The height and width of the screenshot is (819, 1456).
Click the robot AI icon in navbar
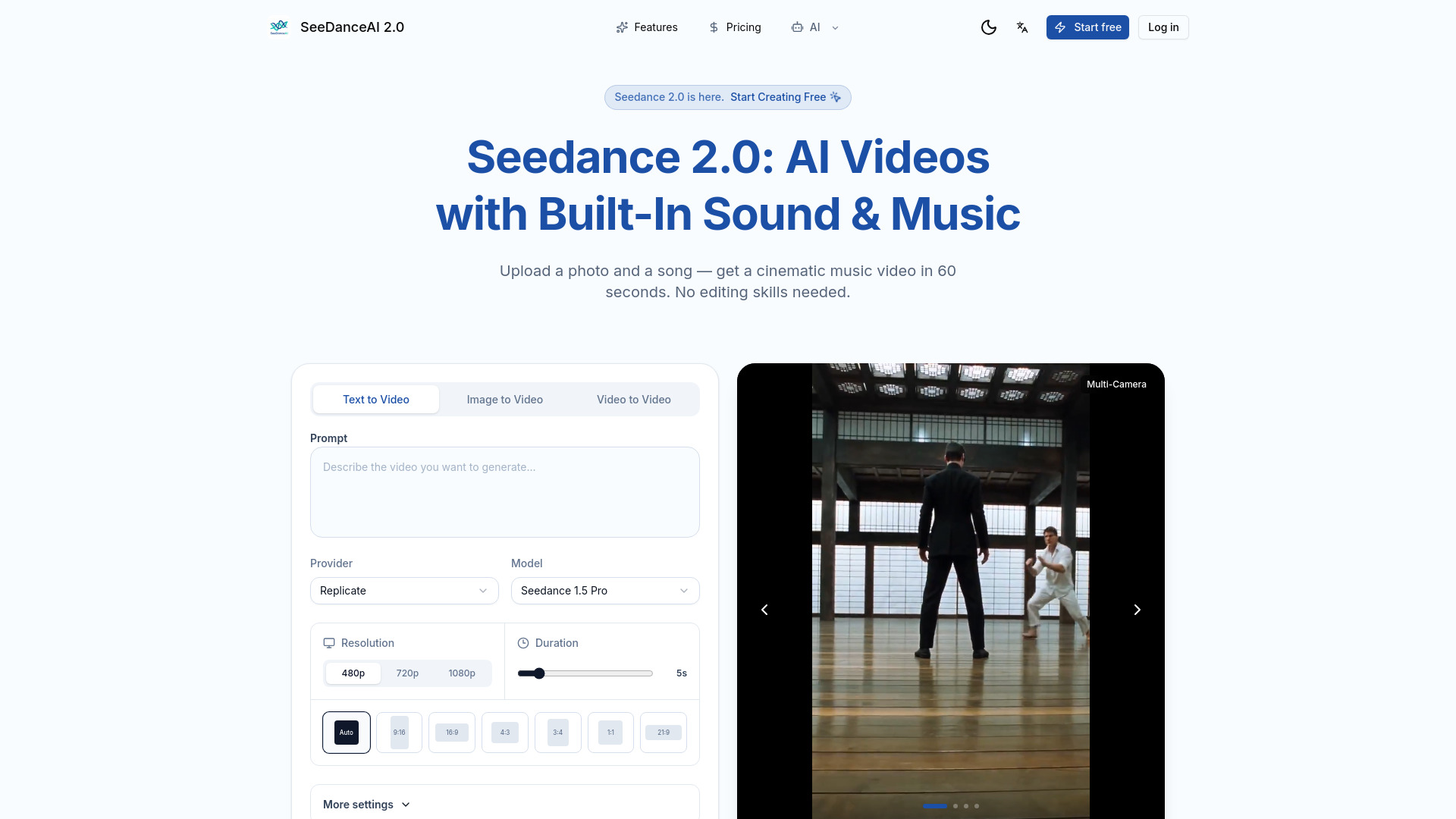[x=799, y=27]
